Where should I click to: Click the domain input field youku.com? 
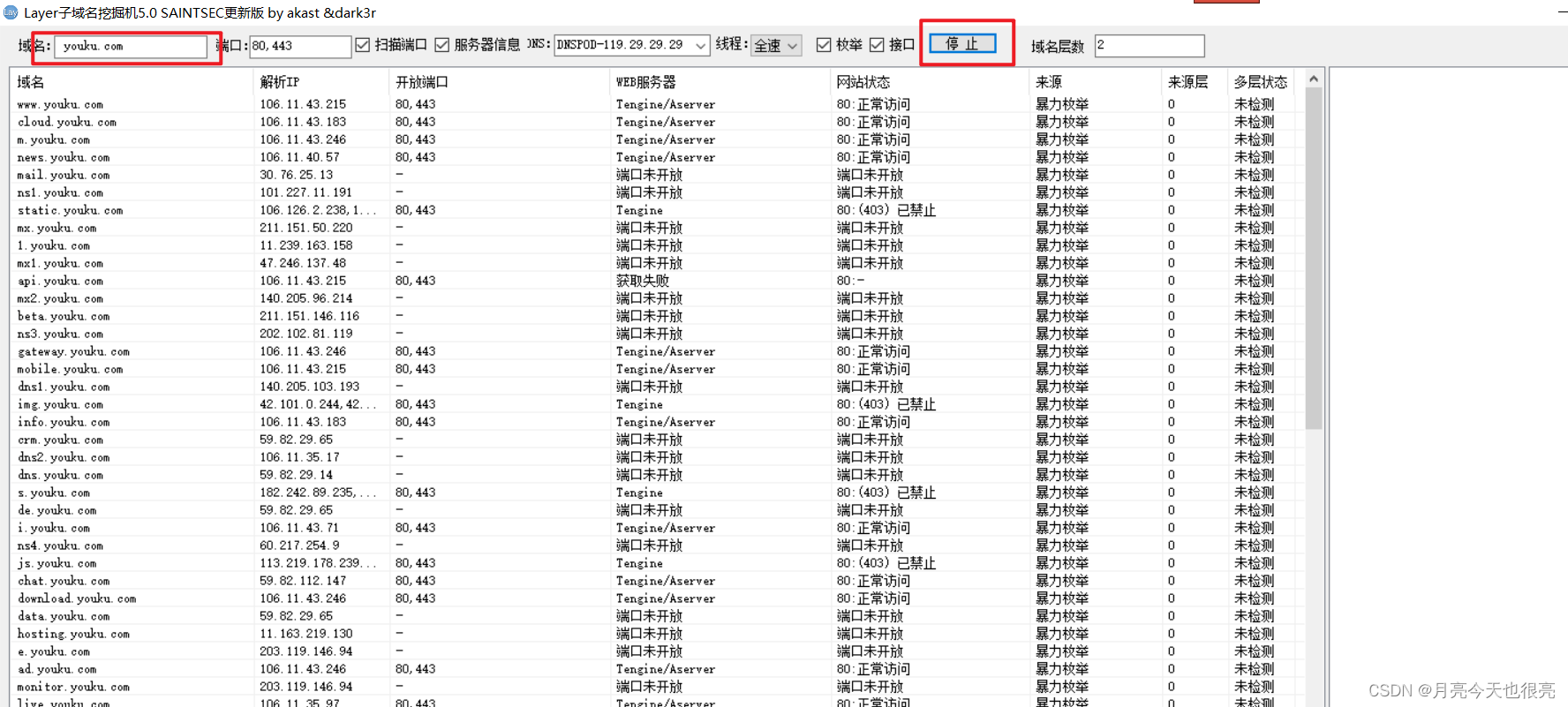pyautogui.click(x=130, y=47)
